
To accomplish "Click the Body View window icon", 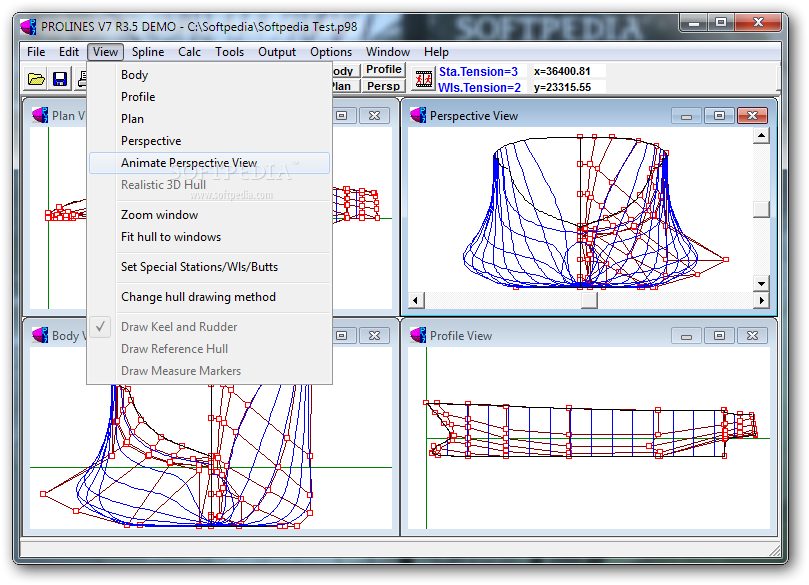I will 40,335.
